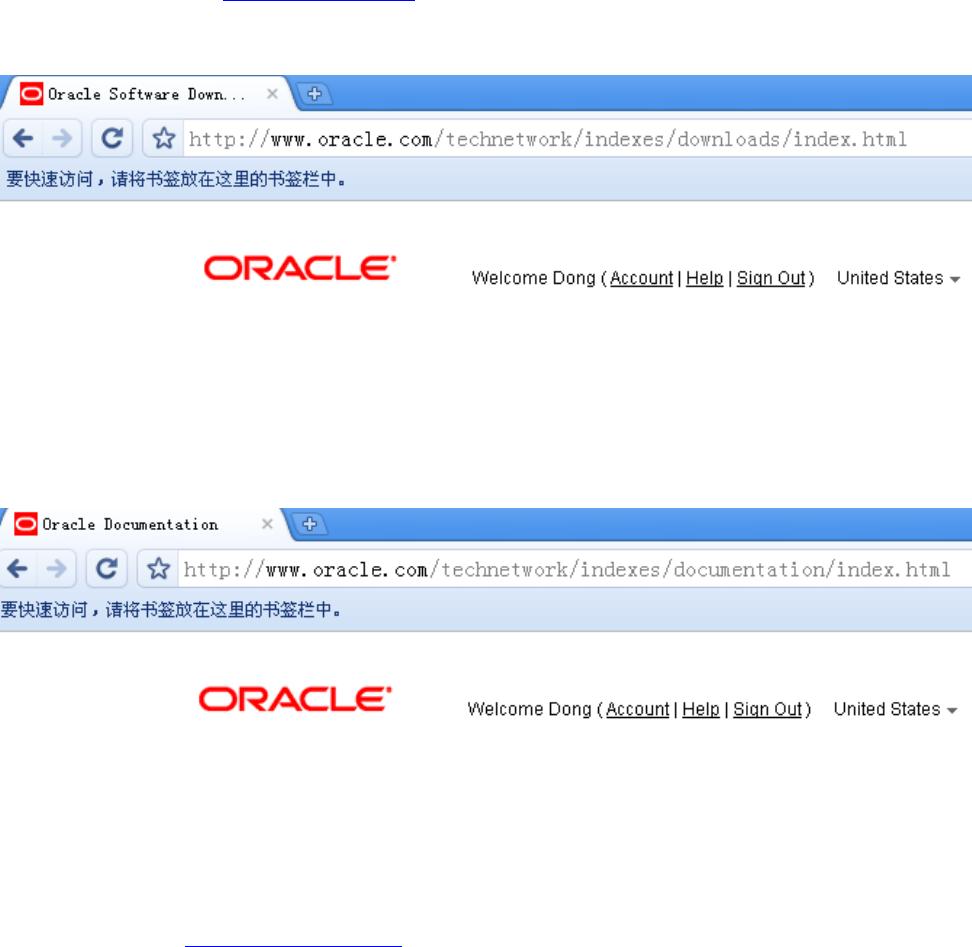Image resolution: width=972 pixels, height=947 pixels.
Task: Click bookmarks bar hint text in downloads browser
Action: pyautogui.click(x=175, y=178)
